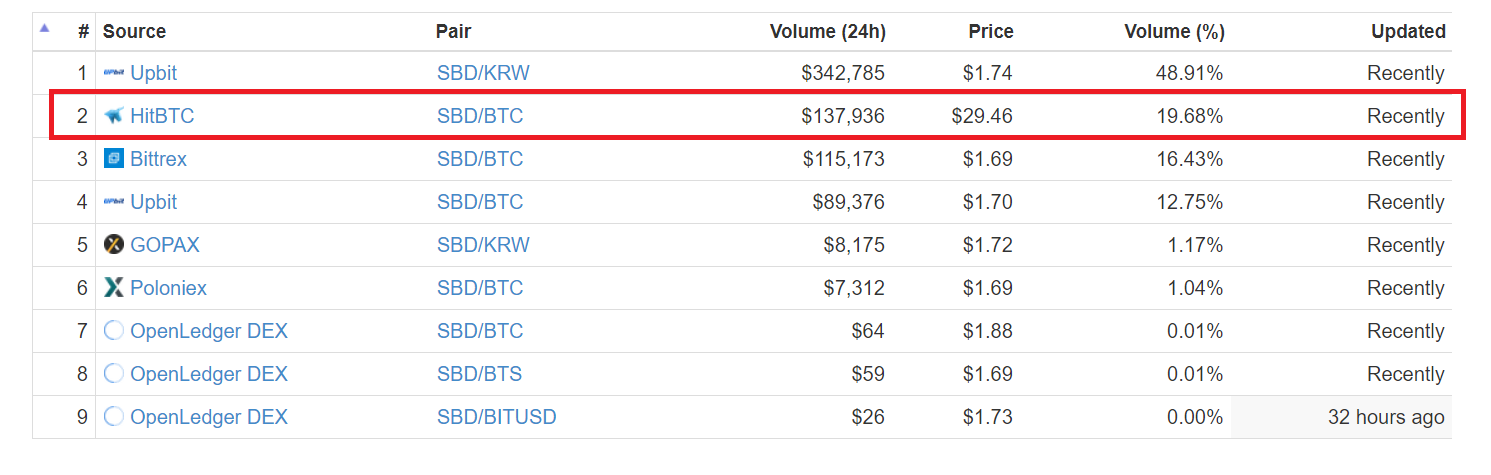Sort by the Source column header
This screenshot has width=1491, height=475.
coord(134,32)
